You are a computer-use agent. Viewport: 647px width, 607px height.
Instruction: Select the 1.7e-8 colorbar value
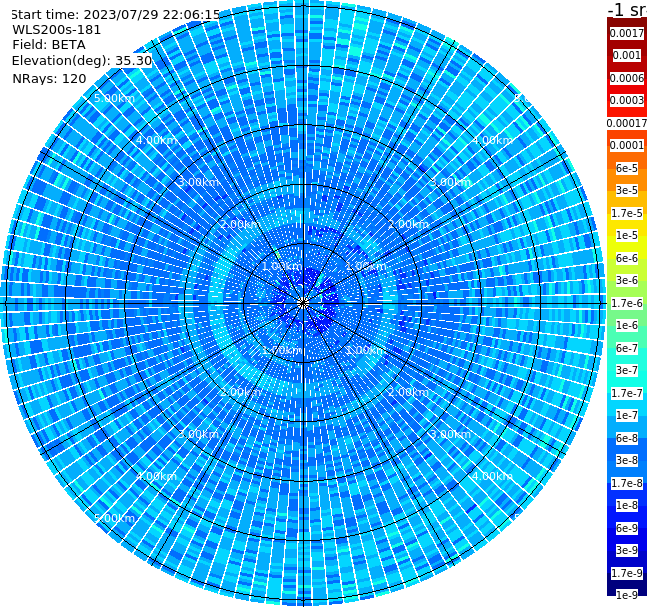pos(627,483)
